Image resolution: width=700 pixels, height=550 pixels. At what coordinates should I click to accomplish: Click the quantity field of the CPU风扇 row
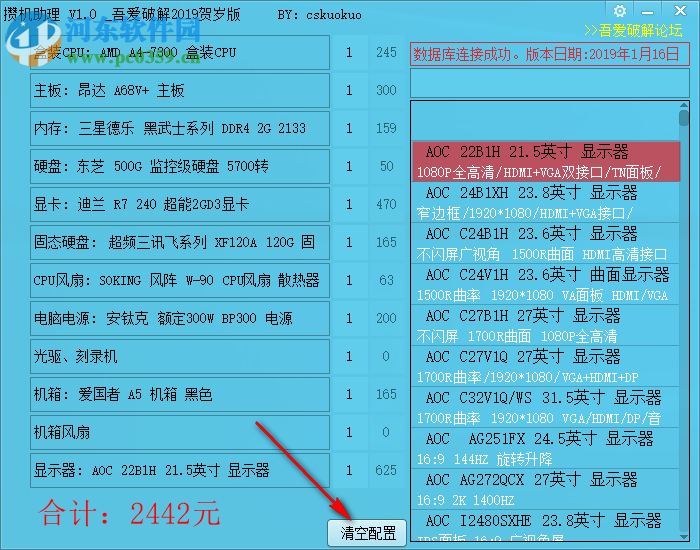point(350,280)
